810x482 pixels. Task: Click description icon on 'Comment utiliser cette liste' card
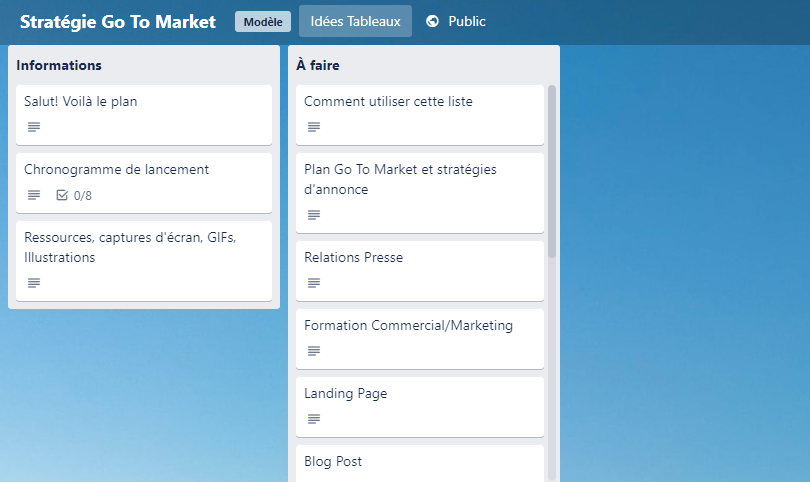point(314,127)
